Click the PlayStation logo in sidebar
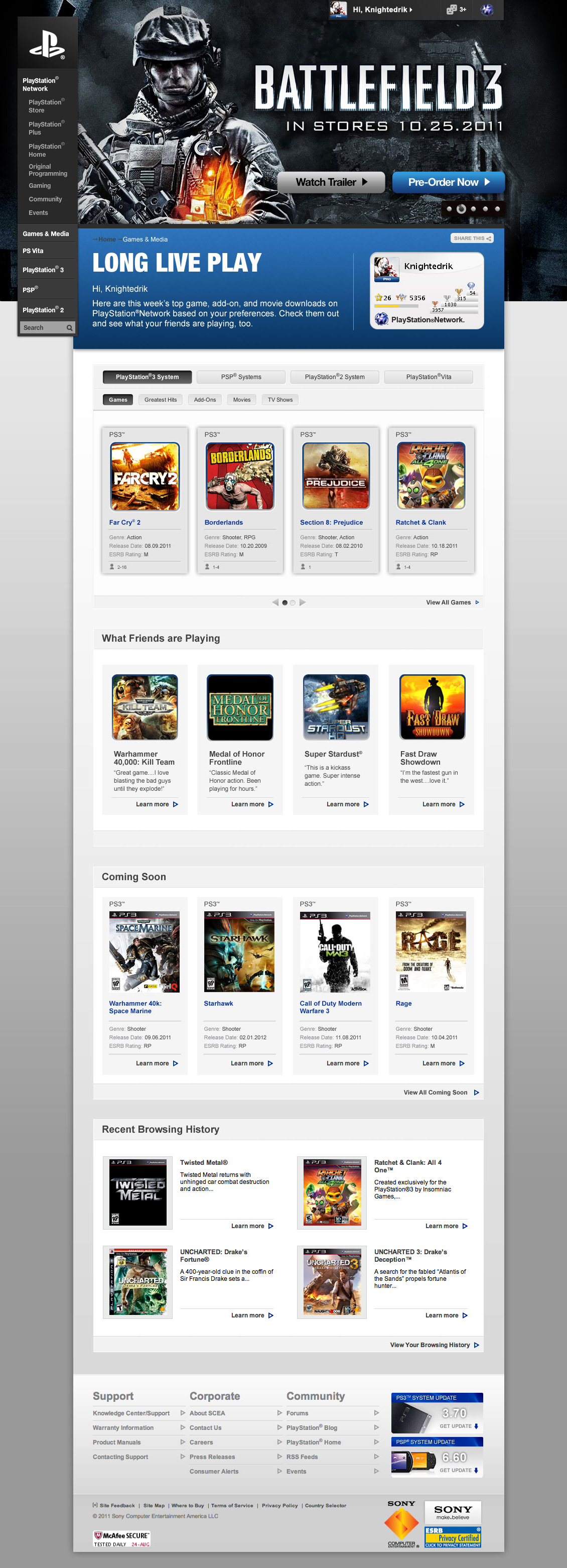 point(48,45)
